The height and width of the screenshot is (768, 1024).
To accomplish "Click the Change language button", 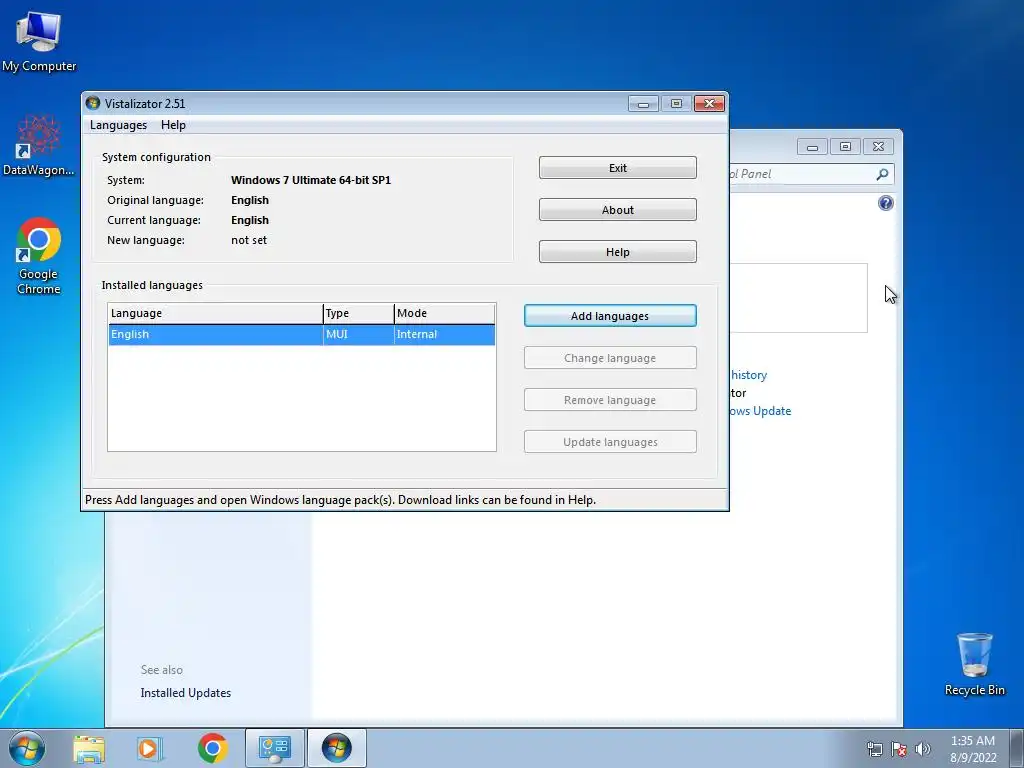I will click(x=610, y=358).
